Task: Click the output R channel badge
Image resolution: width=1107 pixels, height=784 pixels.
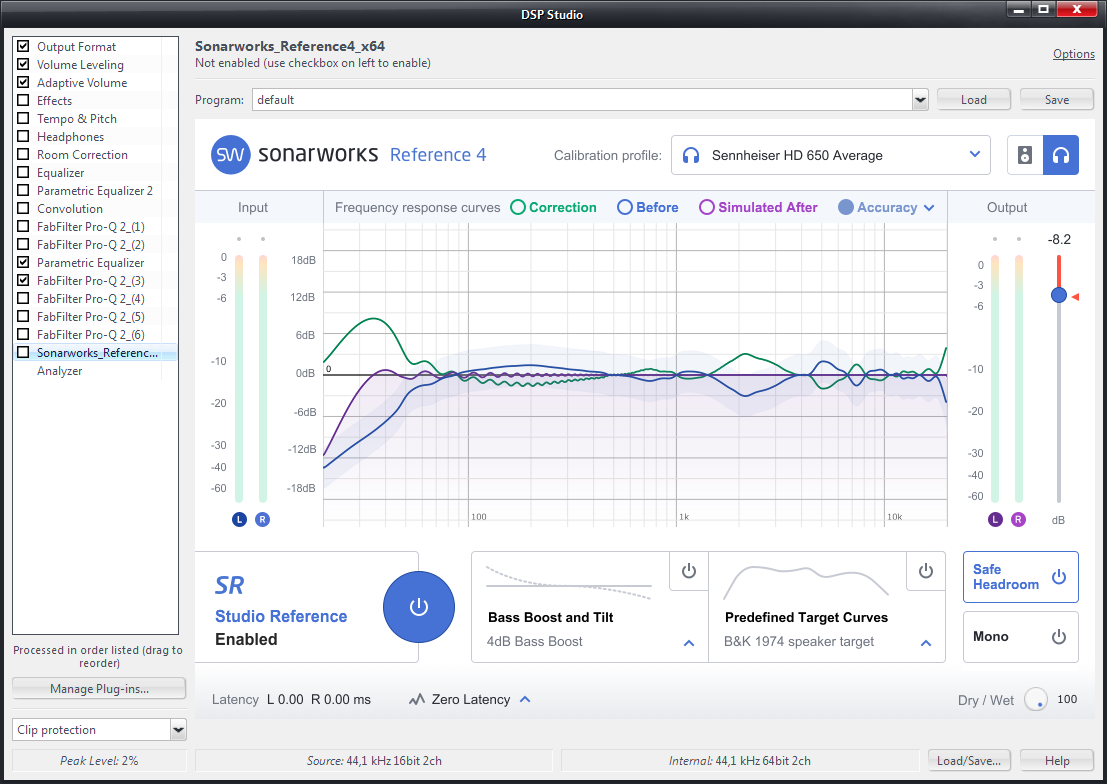Action: (x=1018, y=519)
